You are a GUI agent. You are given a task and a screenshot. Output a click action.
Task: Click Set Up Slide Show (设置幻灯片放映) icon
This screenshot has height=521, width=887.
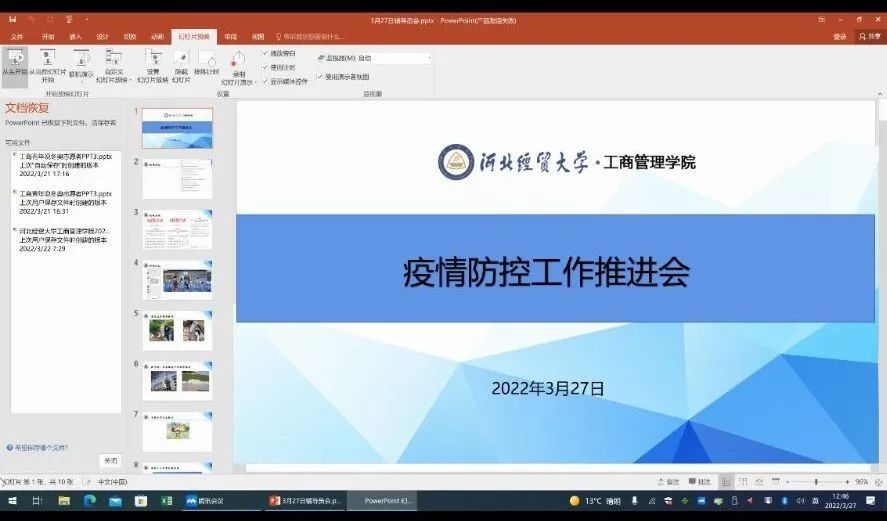pyautogui.click(x=153, y=63)
